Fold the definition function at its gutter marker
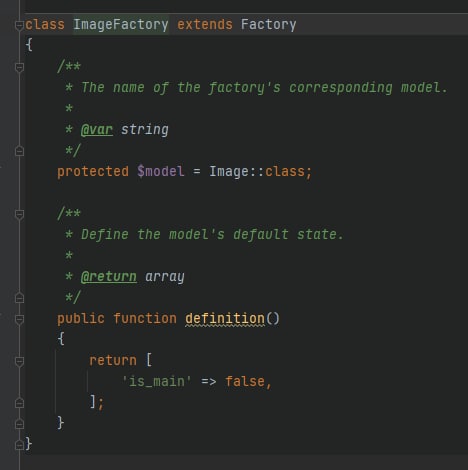Image resolution: width=468 pixels, height=470 pixels. click(x=19, y=319)
